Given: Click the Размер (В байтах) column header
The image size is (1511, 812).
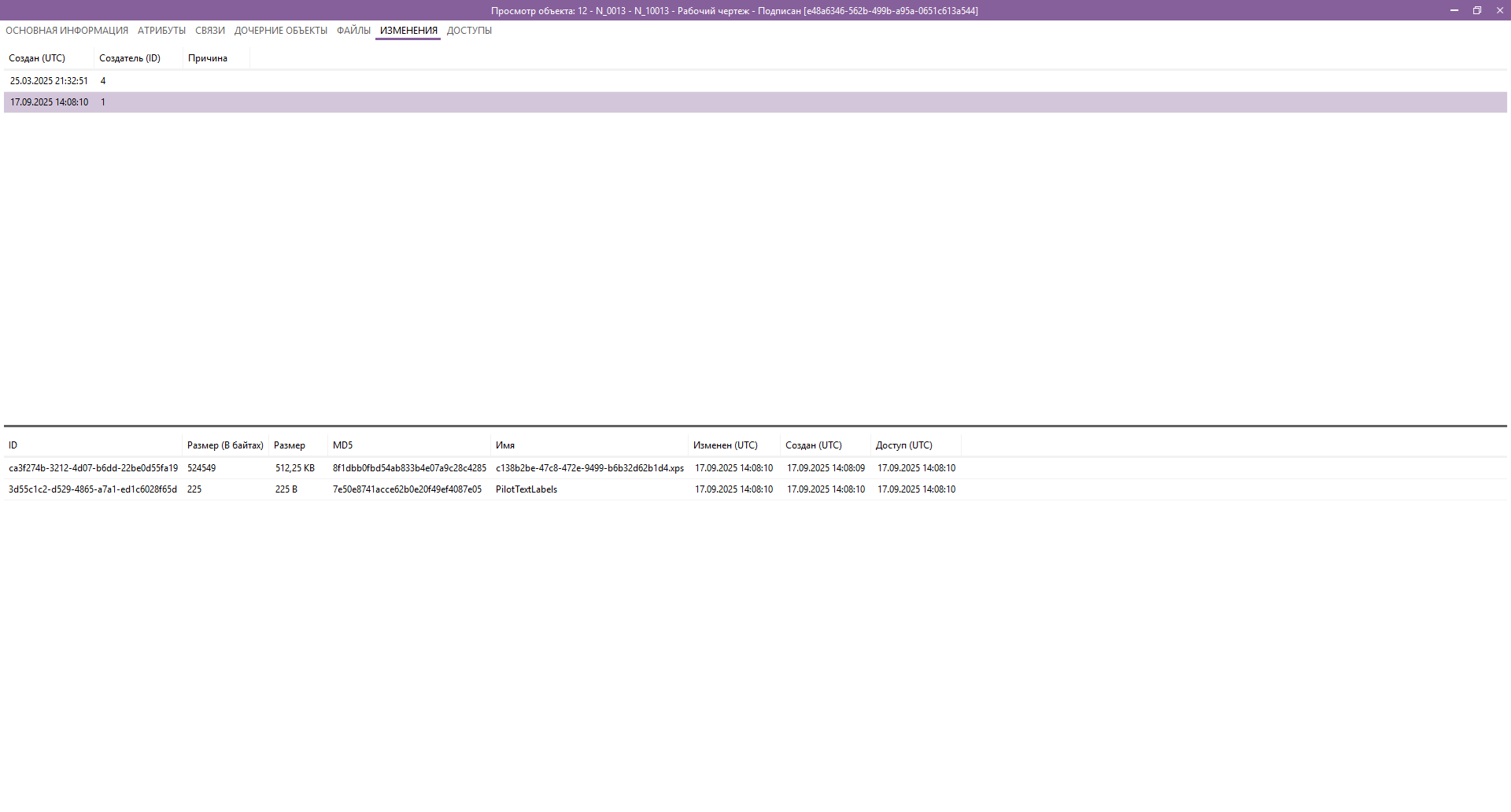Looking at the screenshot, I should pos(225,445).
